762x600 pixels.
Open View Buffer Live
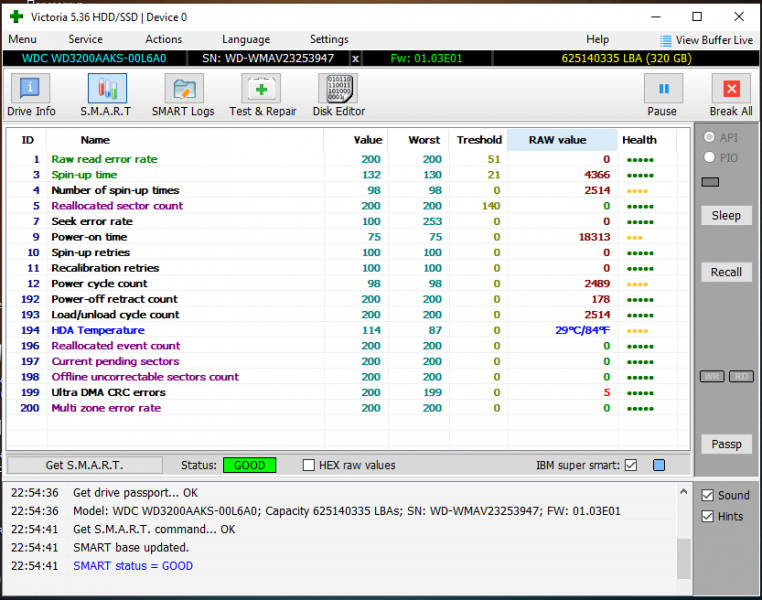tap(706, 40)
